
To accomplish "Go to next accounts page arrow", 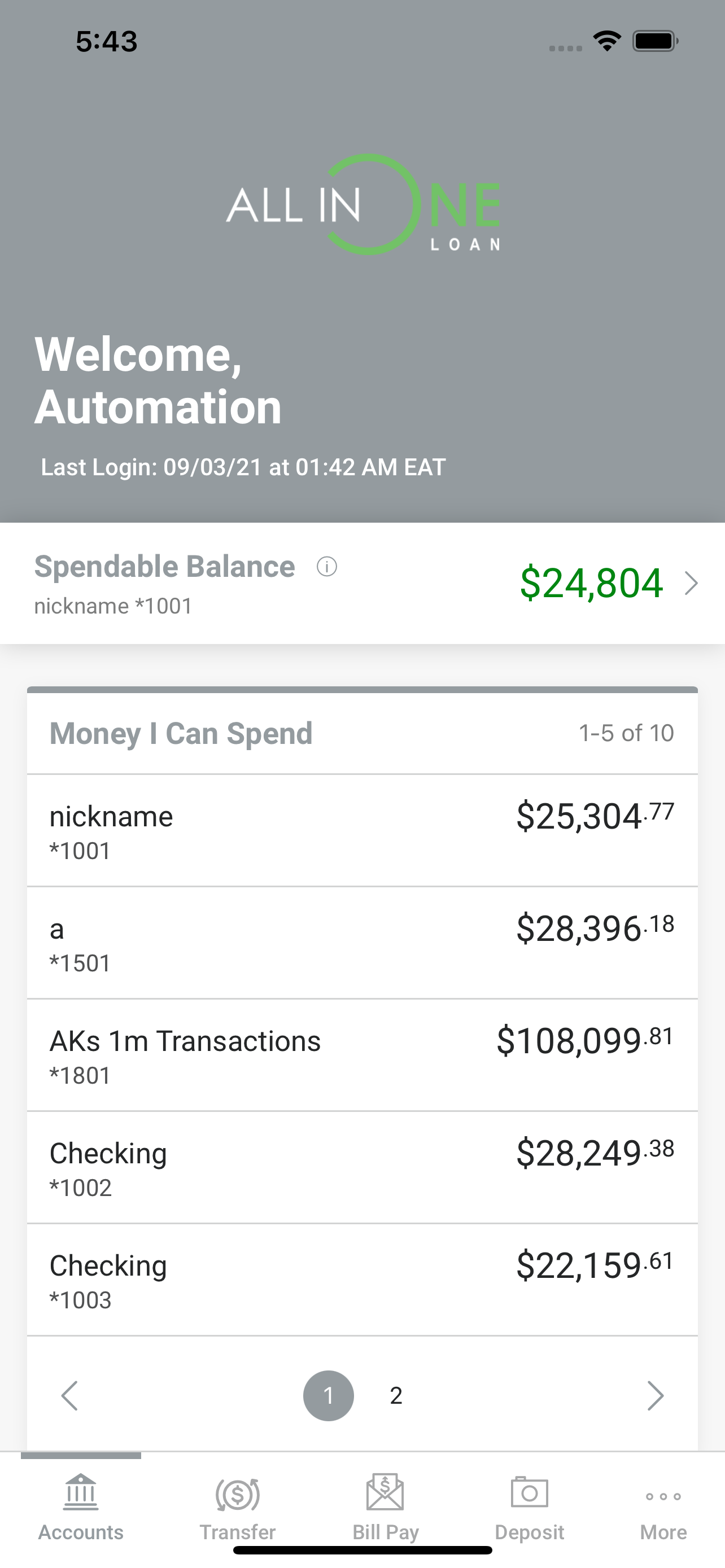I will [x=655, y=1395].
